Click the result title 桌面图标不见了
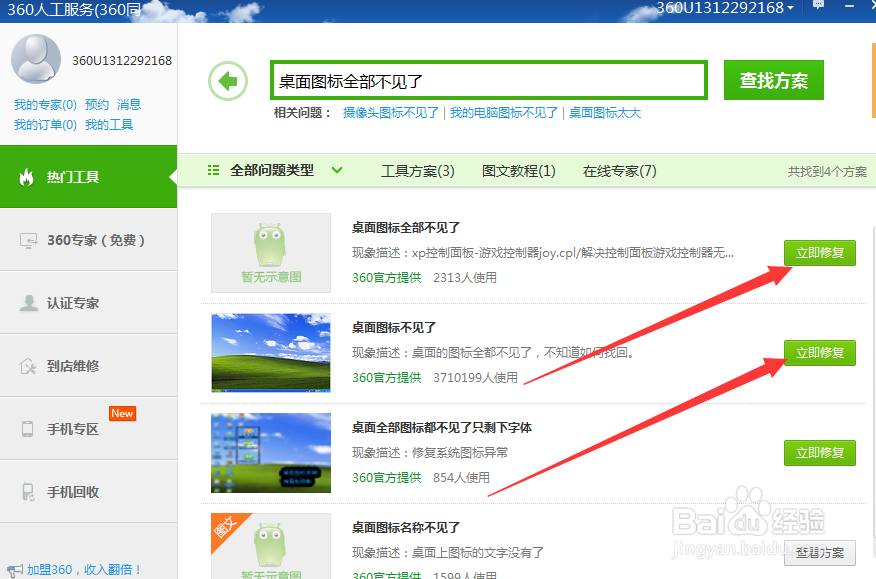Viewport: 876px width, 579px height. (x=393, y=328)
